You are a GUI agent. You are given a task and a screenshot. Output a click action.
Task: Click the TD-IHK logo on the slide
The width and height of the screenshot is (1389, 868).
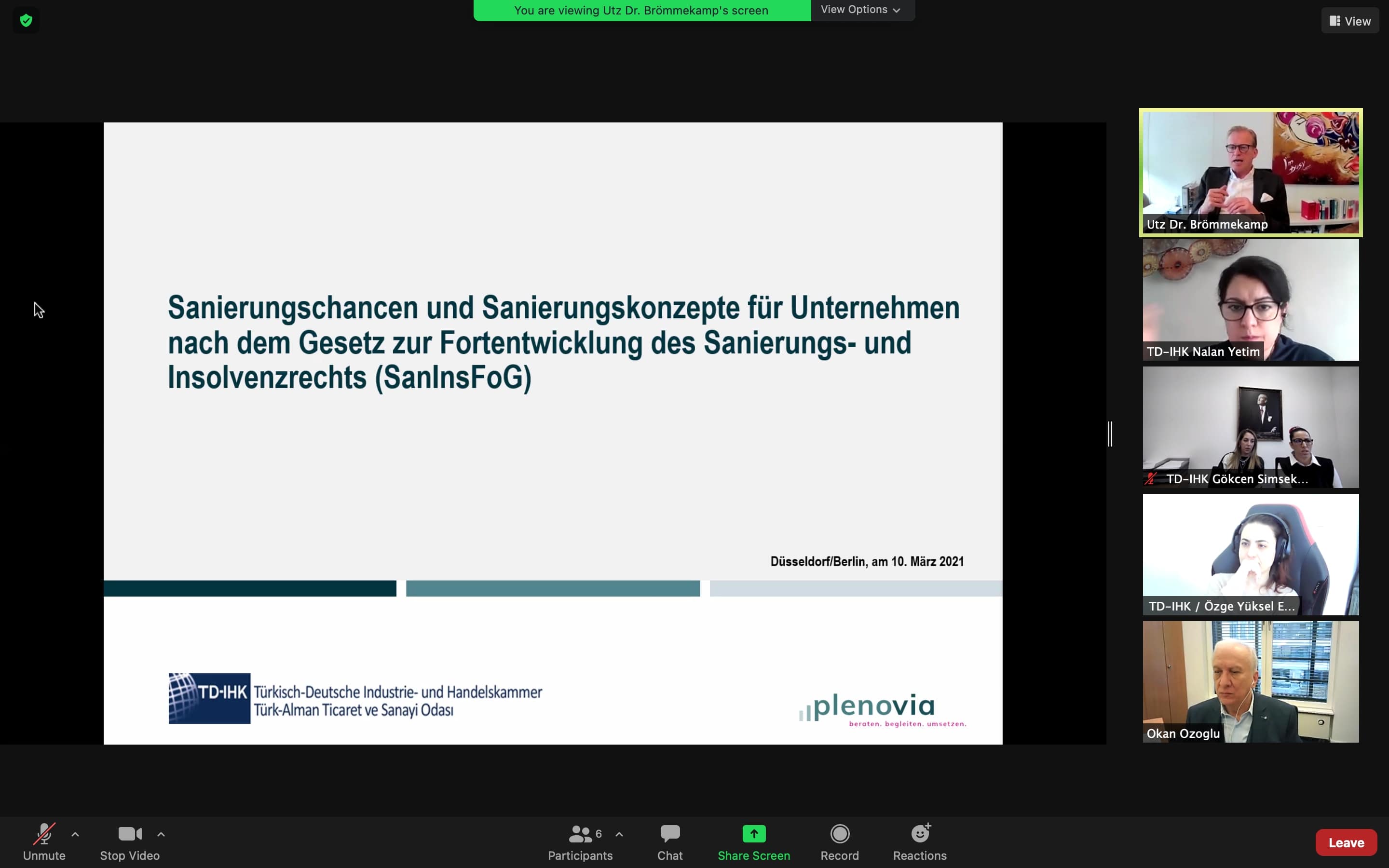pos(209,699)
